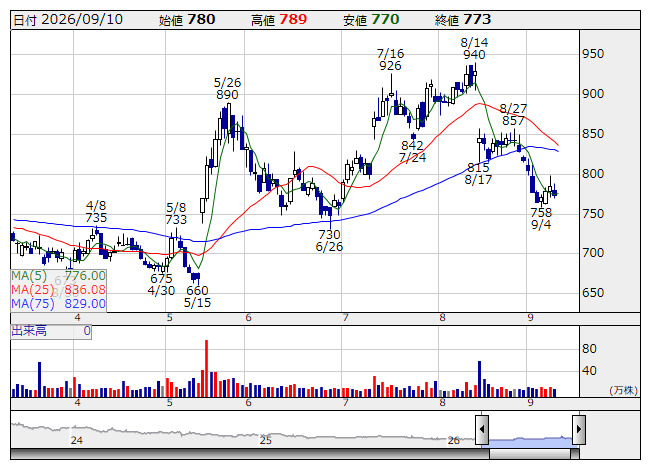This screenshot has width=653, height=470.
Task: Click the 日付 2026/09/10 date label
Action: pyautogui.click(x=68, y=20)
